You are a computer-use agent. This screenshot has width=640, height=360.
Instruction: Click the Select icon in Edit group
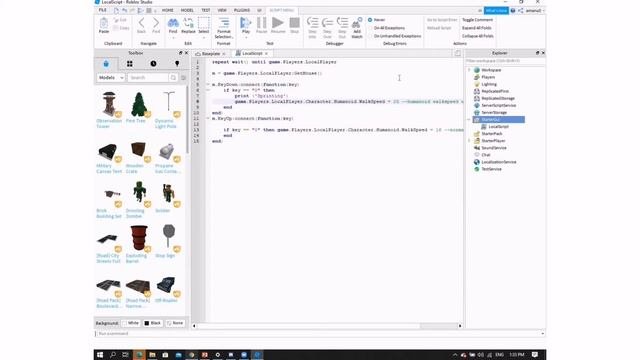[204, 23]
